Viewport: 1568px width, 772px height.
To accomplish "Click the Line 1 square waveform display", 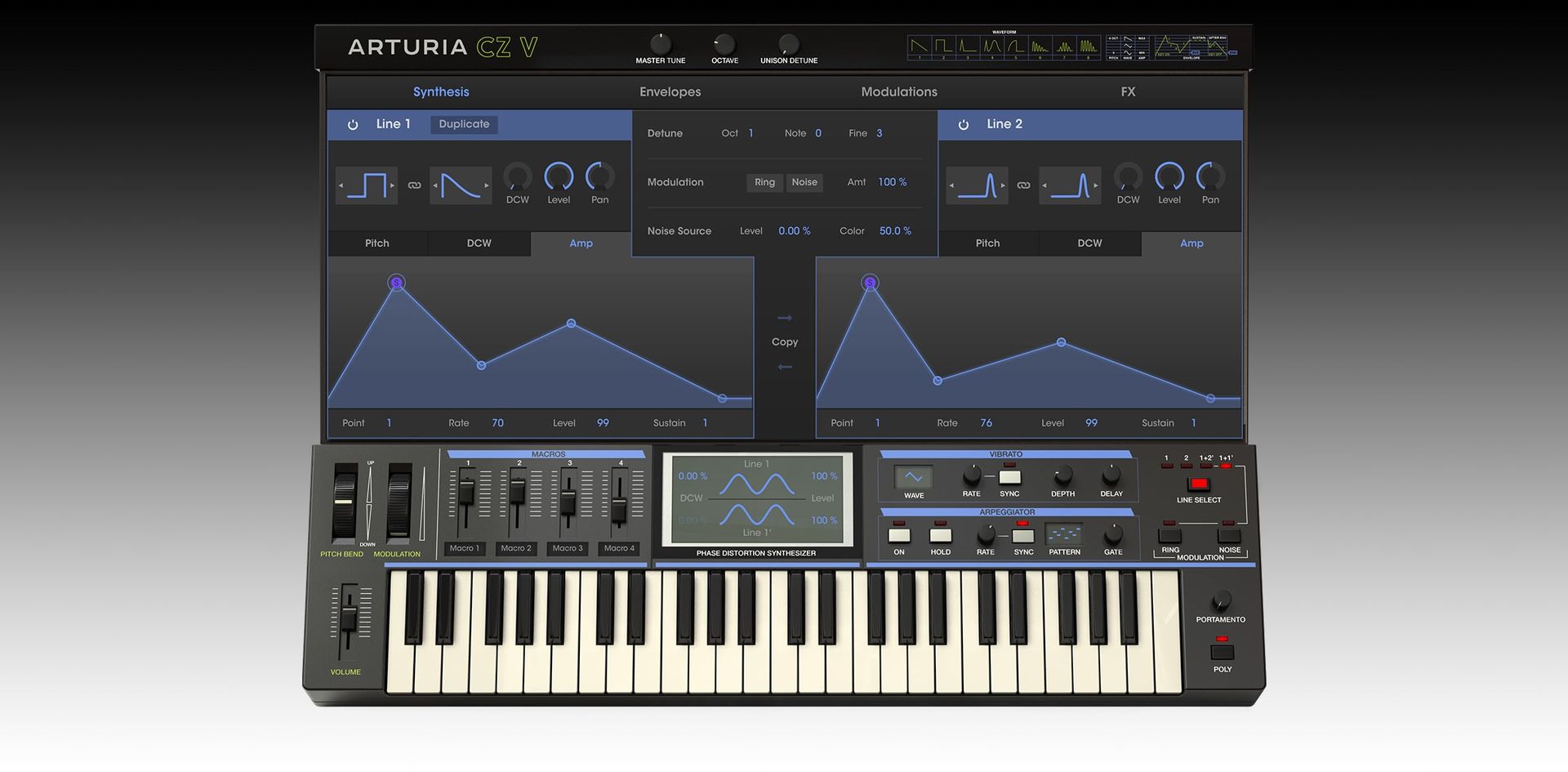I will tap(367, 185).
